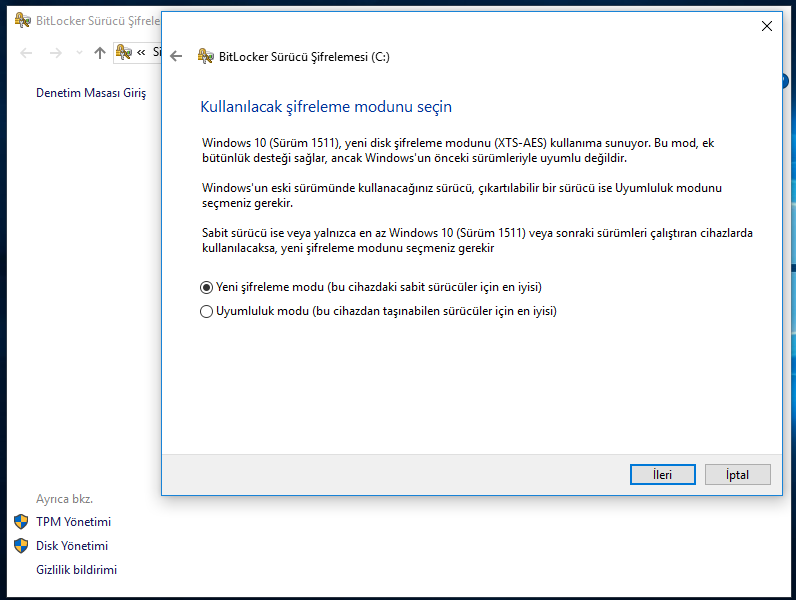Select the Yeni şifreleme modu radio button

[207, 287]
